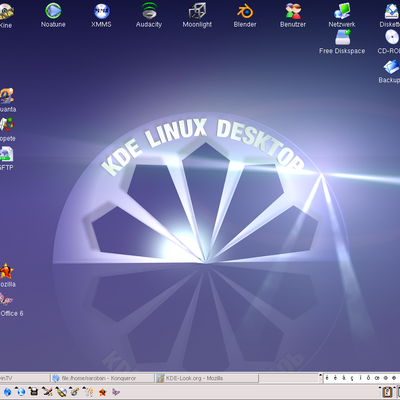Open the Klipper clipboard tray icon
The image size is (400, 400).
tap(387, 392)
